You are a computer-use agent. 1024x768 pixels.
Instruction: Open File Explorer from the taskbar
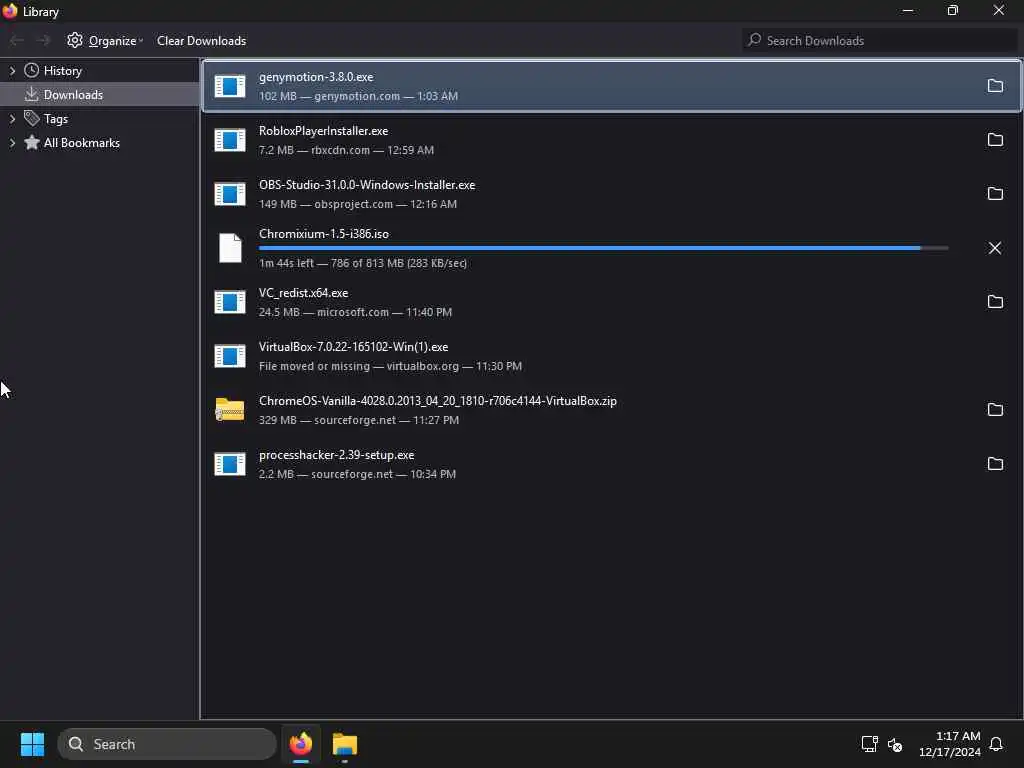click(345, 744)
